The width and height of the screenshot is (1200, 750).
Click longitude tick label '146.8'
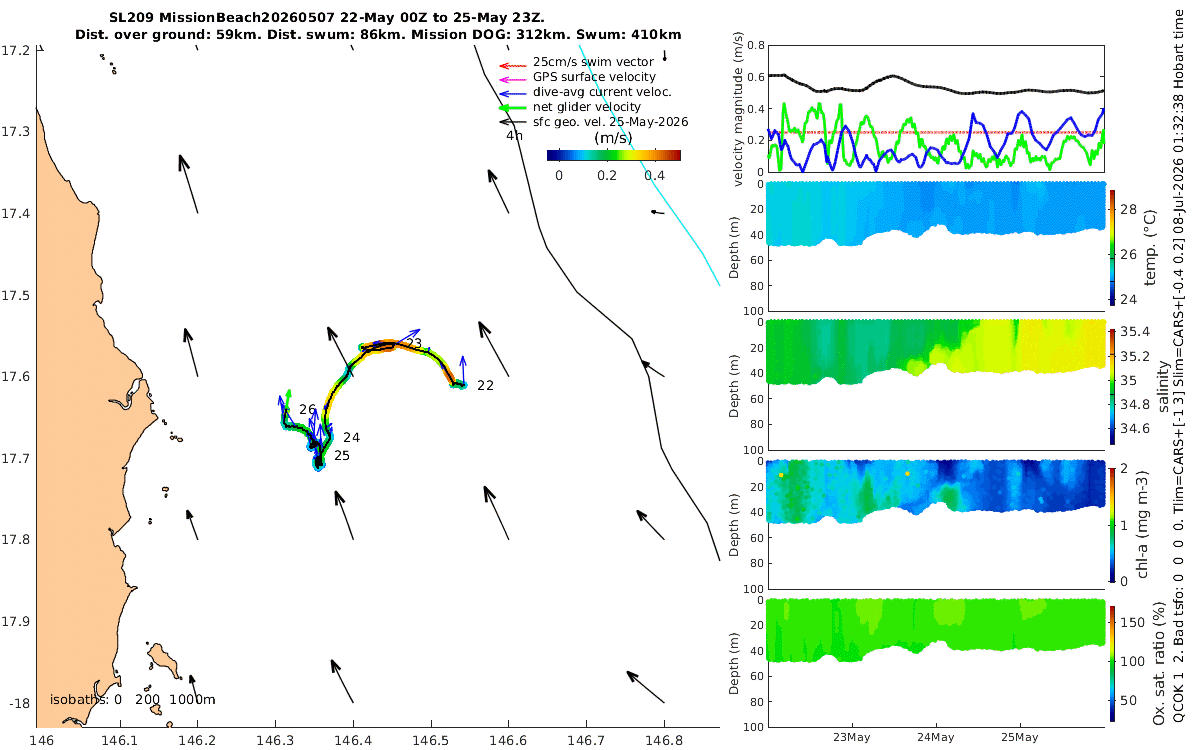tap(664, 741)
